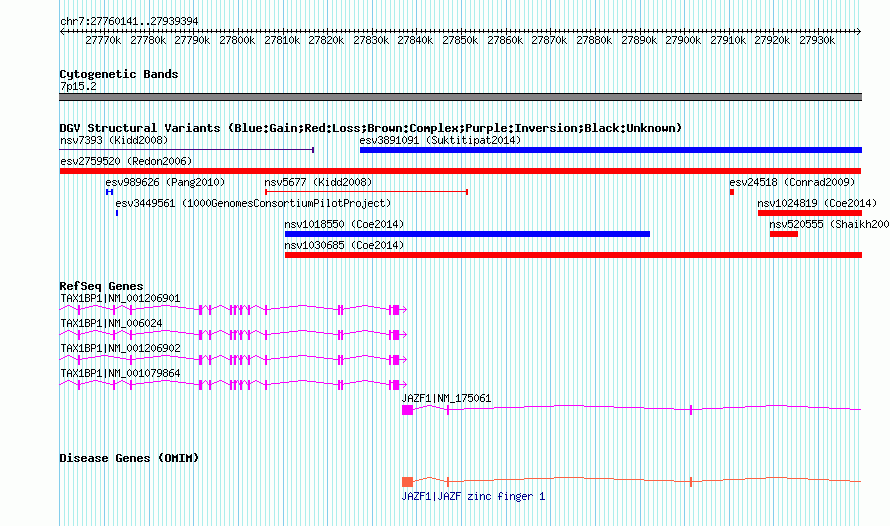Select the Cytogenetic Bands track title
Viewport: 890px width, 526px height.
119,74
